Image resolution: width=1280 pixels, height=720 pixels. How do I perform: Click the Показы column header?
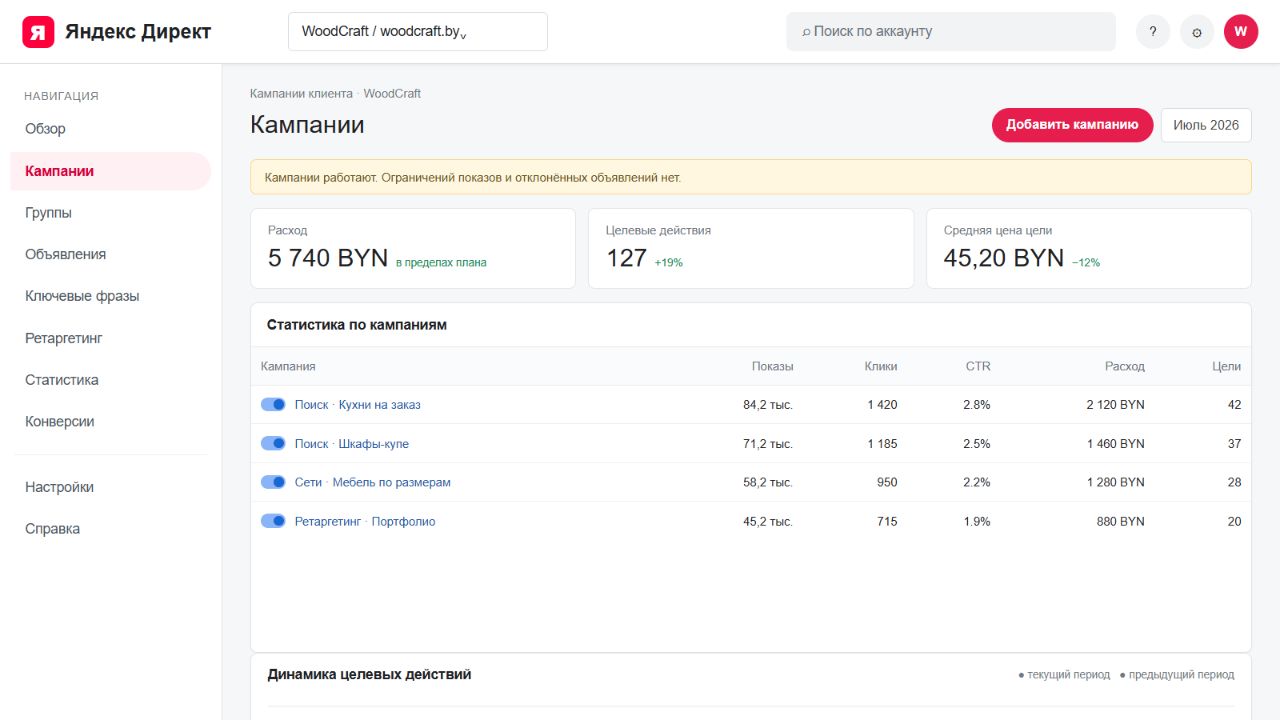click(x=772, y=366)
